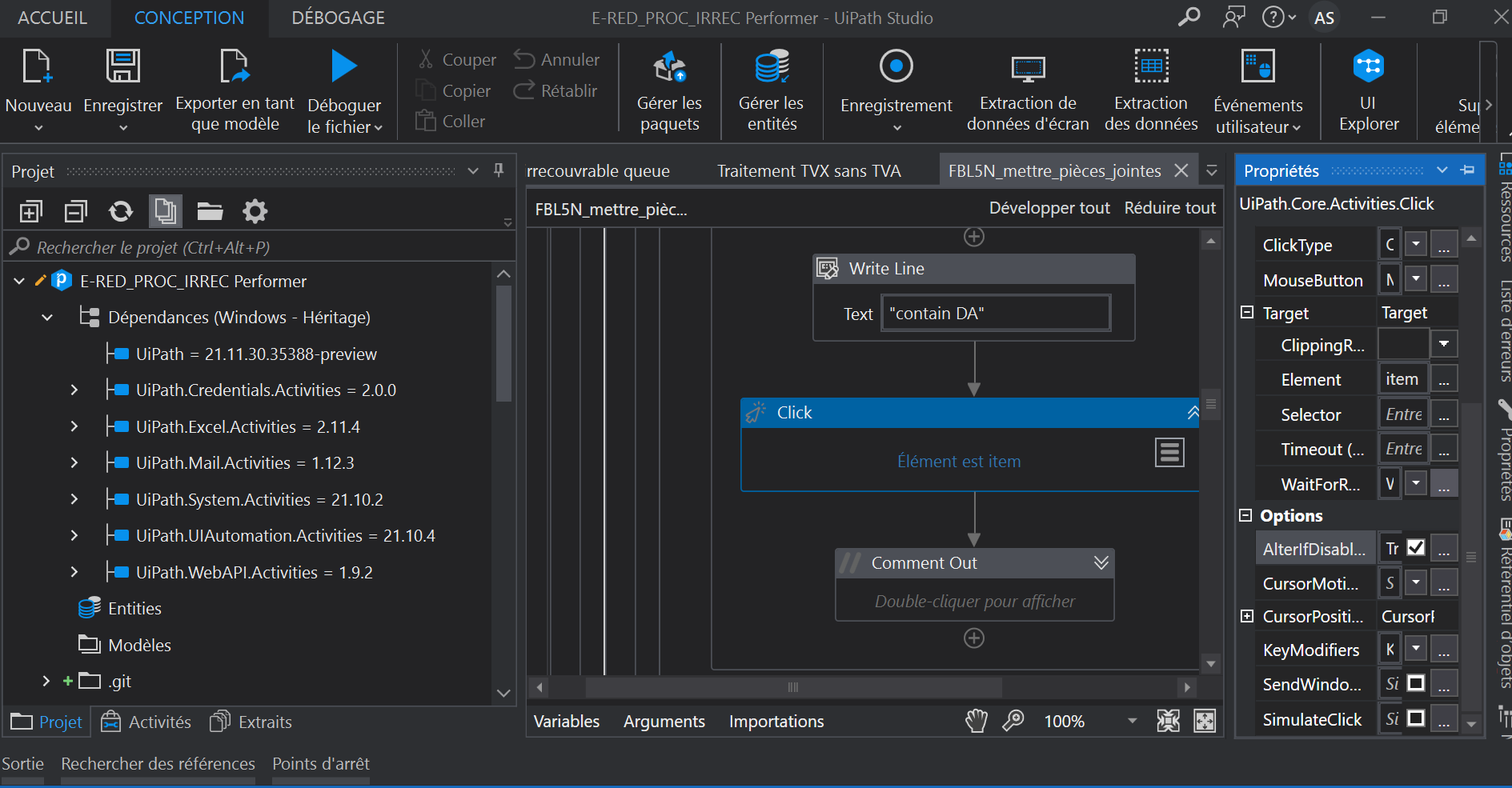Collapse the Click activity chevron
1512x788 pixels.
coord(1193,413)
